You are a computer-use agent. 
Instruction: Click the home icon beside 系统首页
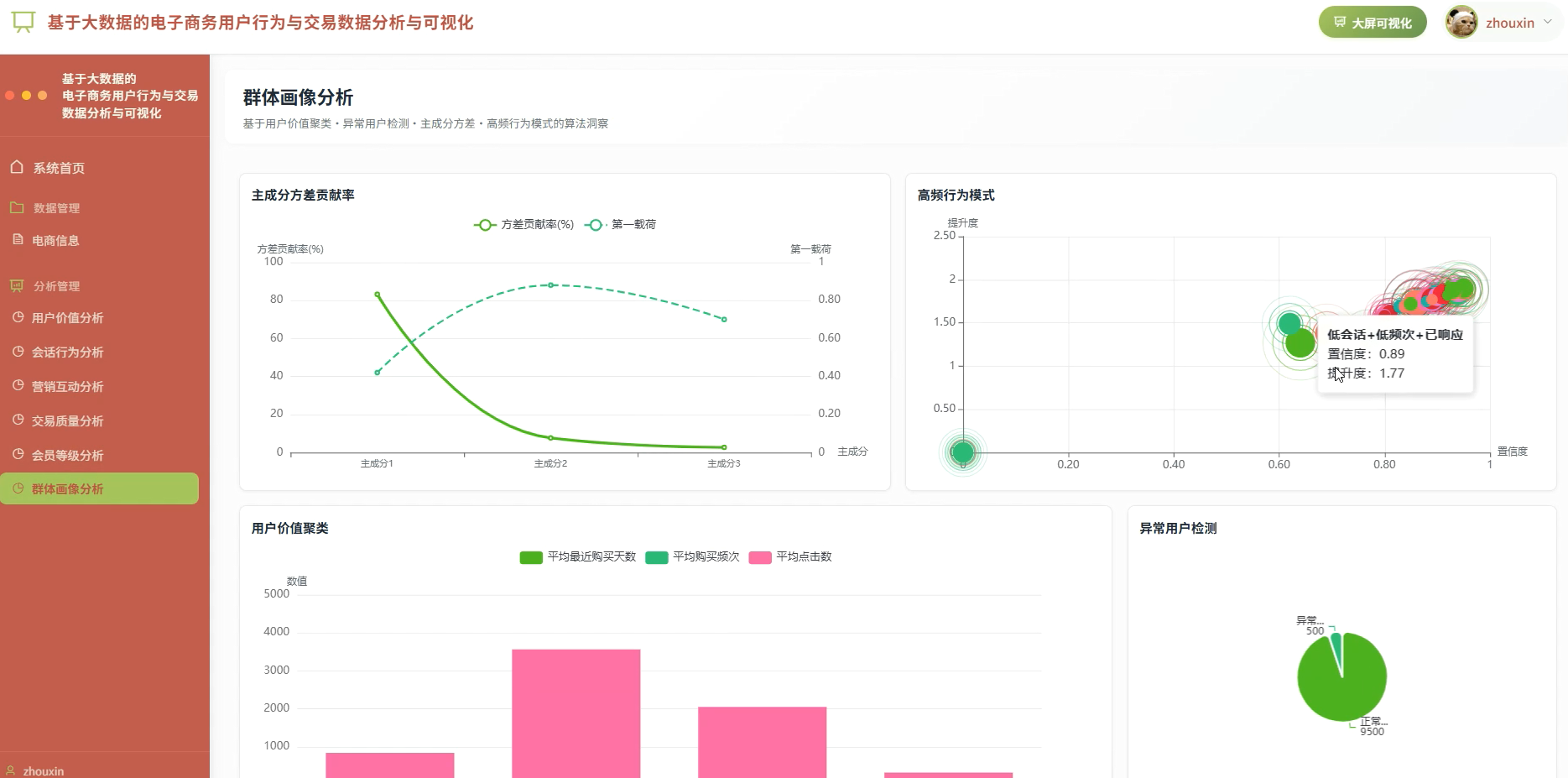click(17, 167)
